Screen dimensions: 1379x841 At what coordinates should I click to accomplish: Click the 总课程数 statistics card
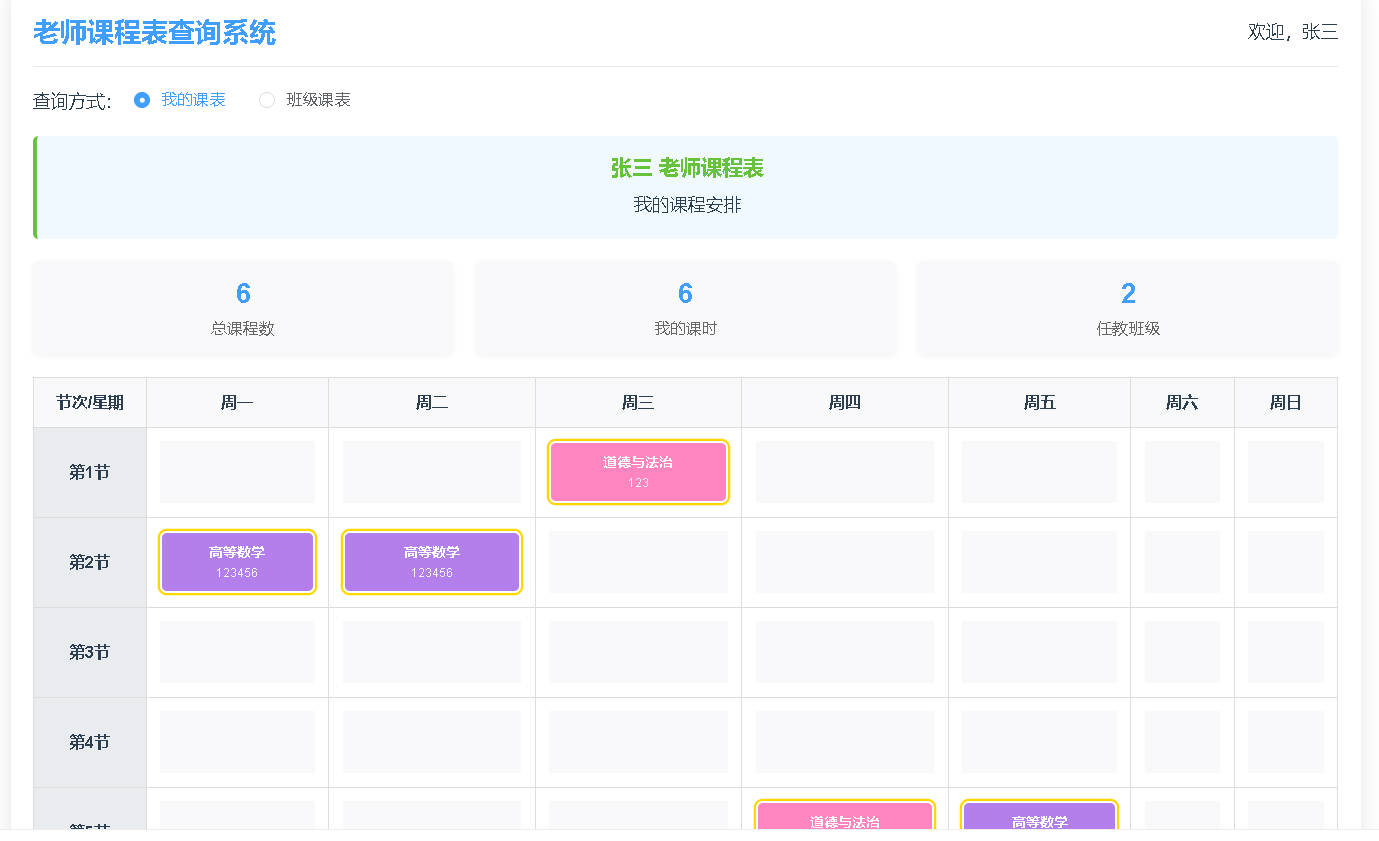pos(243,308)
